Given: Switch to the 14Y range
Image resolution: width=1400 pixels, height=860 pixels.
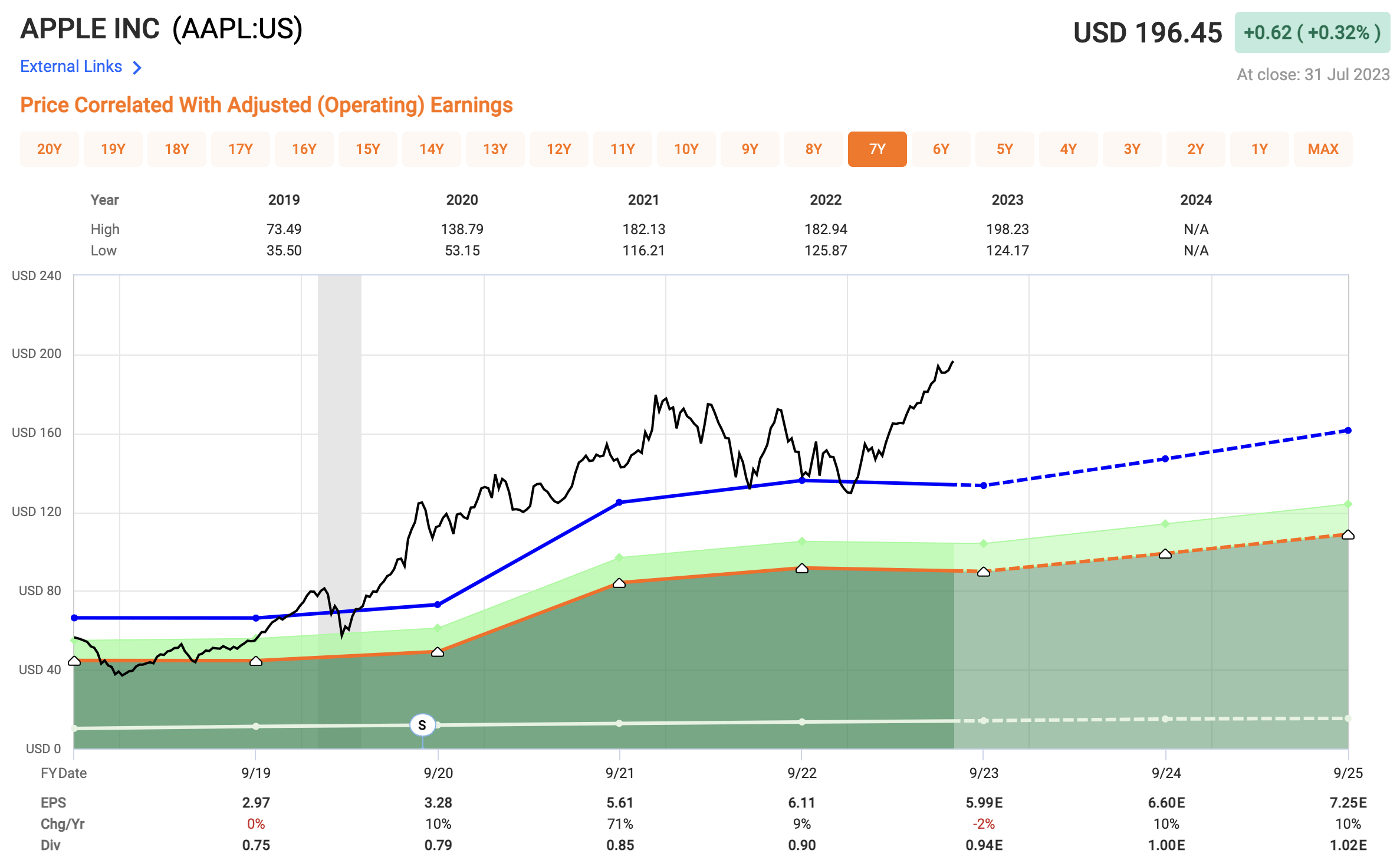Looking at the screenshot, I should tap(432, 149).
